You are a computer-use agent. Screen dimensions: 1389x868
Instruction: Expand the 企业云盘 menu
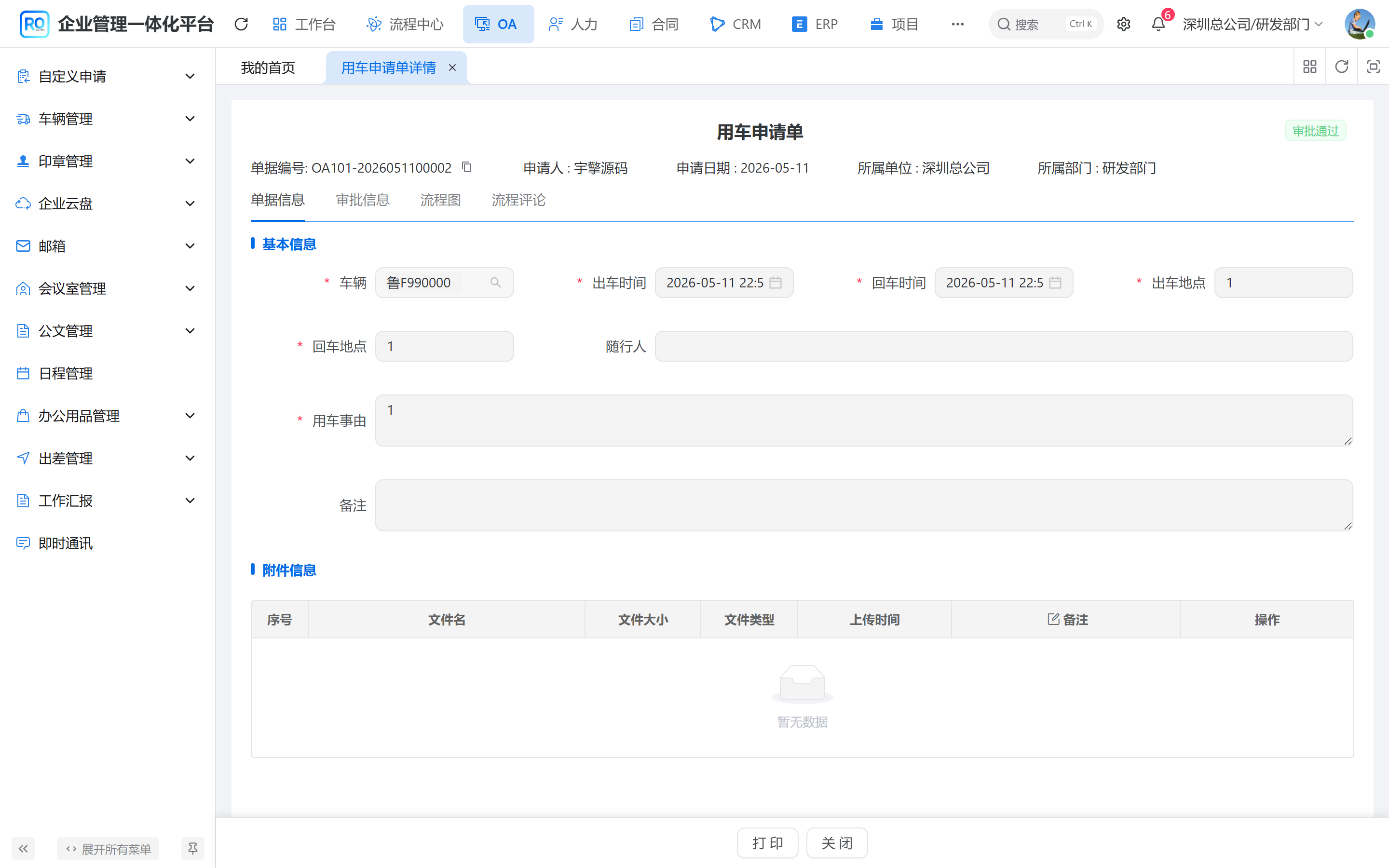point(108,204)
